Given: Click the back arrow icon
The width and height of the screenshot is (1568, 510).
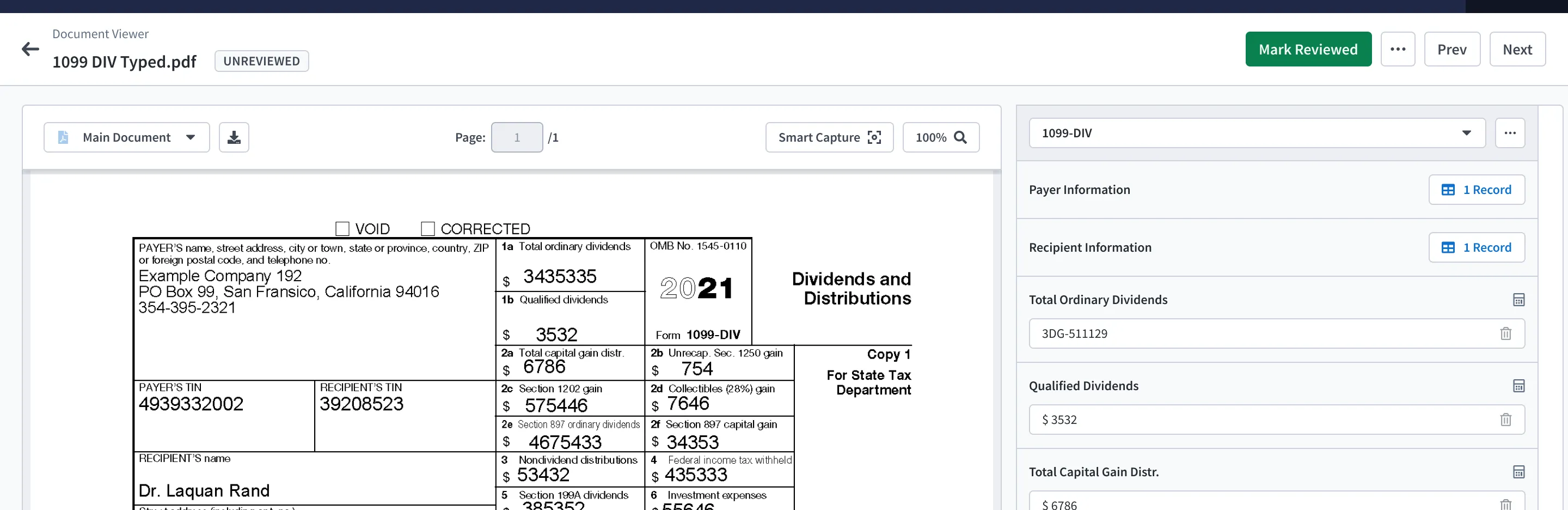Looking at the screenshot, I should pyautogui.click(x=30, y=50).
